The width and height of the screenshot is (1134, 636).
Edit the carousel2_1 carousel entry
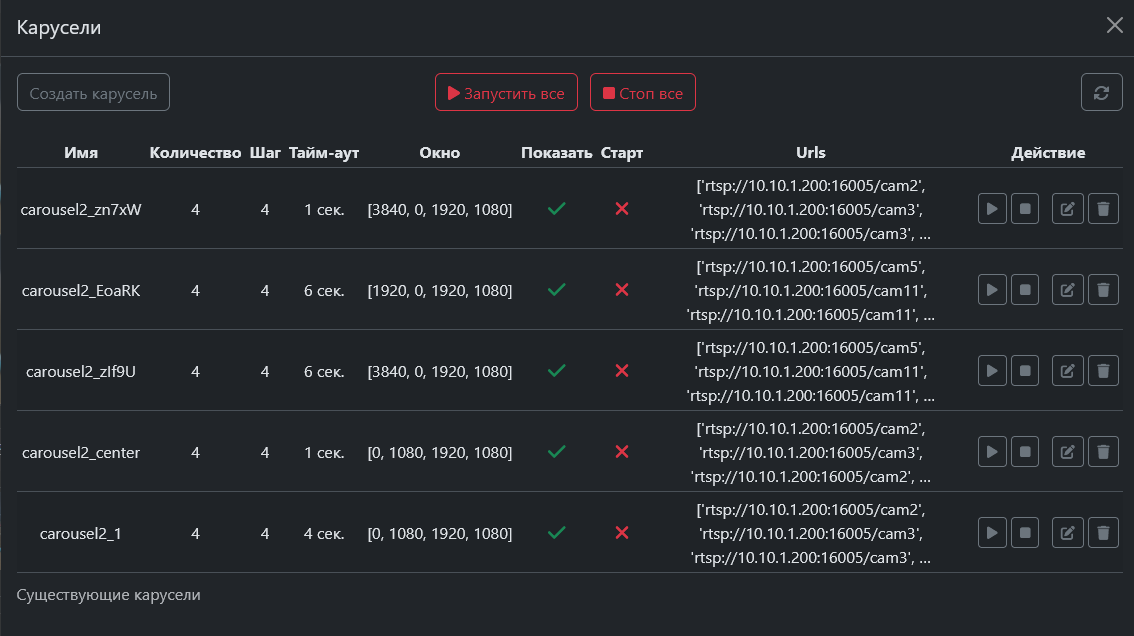click(1068, 533)
